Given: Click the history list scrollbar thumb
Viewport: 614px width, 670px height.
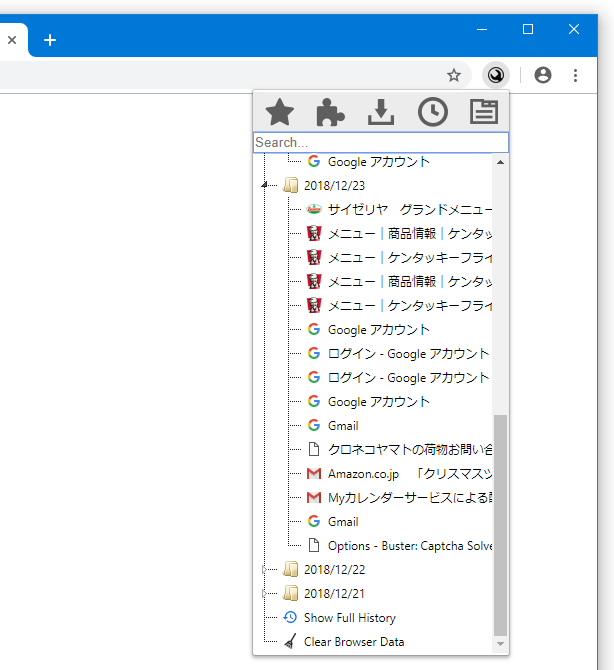Looking at the screenshot, I should [x=500, y=525].
